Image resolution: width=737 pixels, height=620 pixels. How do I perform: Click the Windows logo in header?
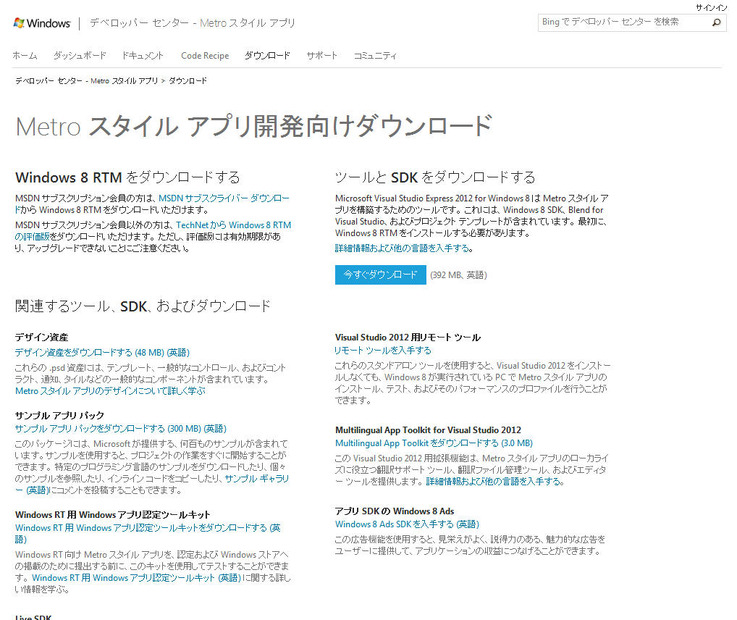point(42,23)
